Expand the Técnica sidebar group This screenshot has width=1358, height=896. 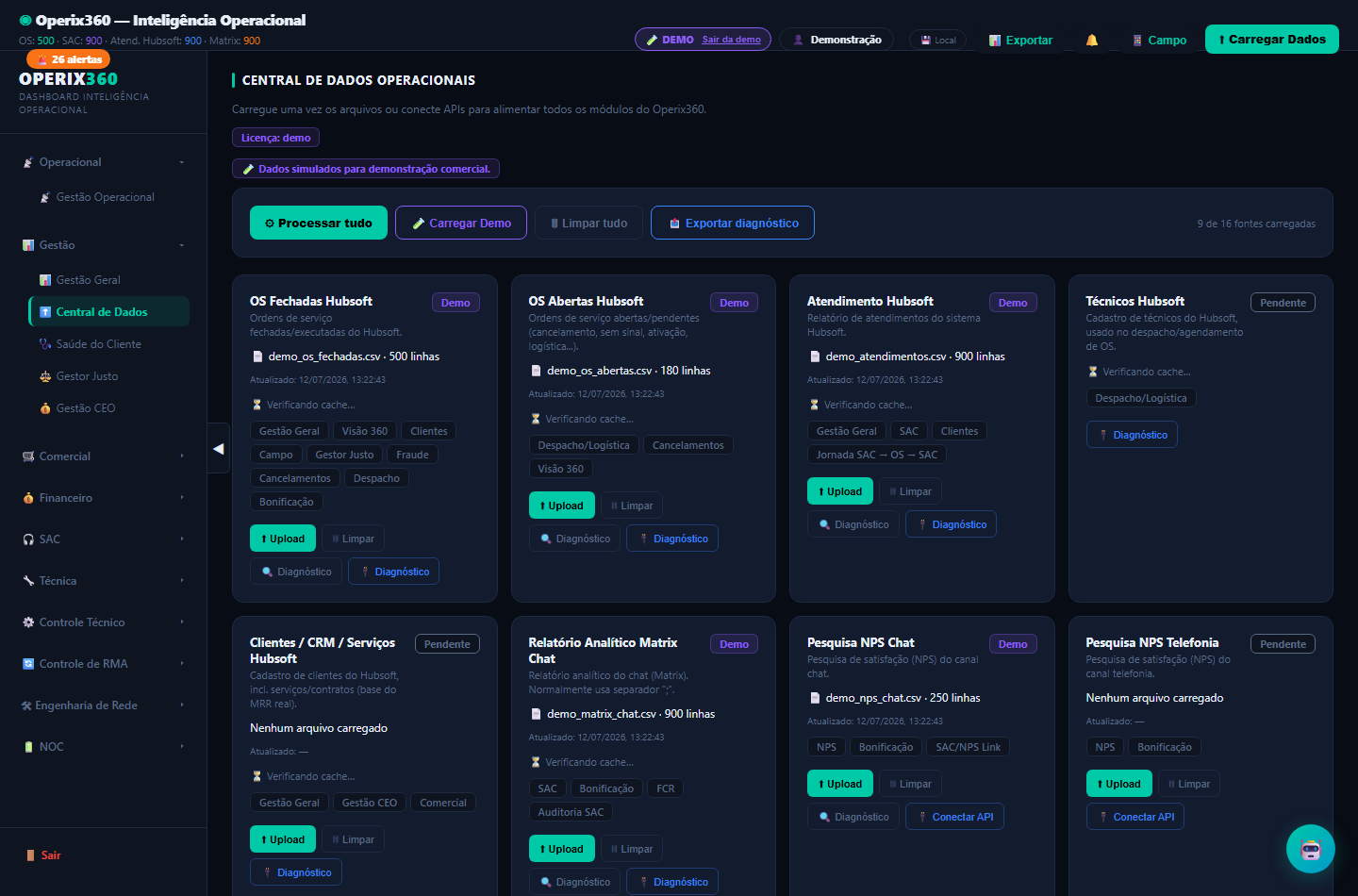coord(104,581)
